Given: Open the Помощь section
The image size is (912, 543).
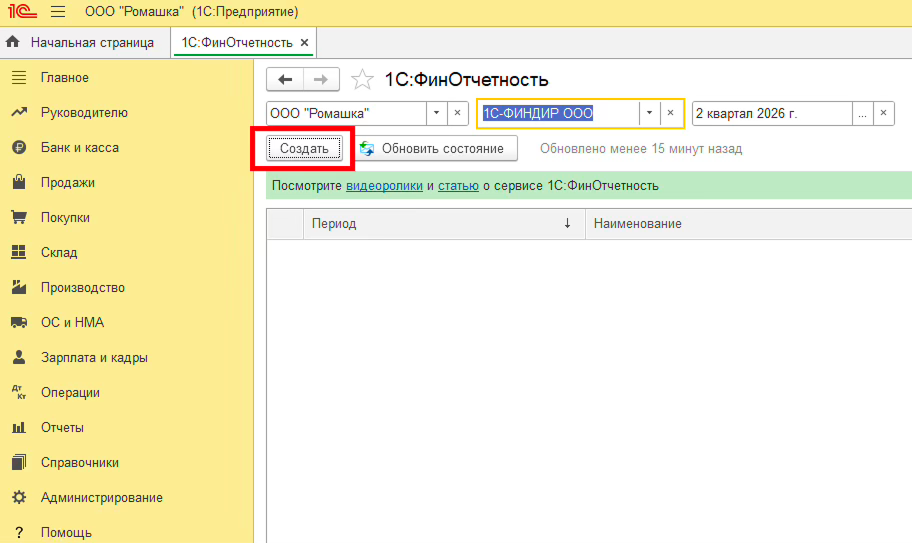Looking at the screenshot, I should (66, 533).
